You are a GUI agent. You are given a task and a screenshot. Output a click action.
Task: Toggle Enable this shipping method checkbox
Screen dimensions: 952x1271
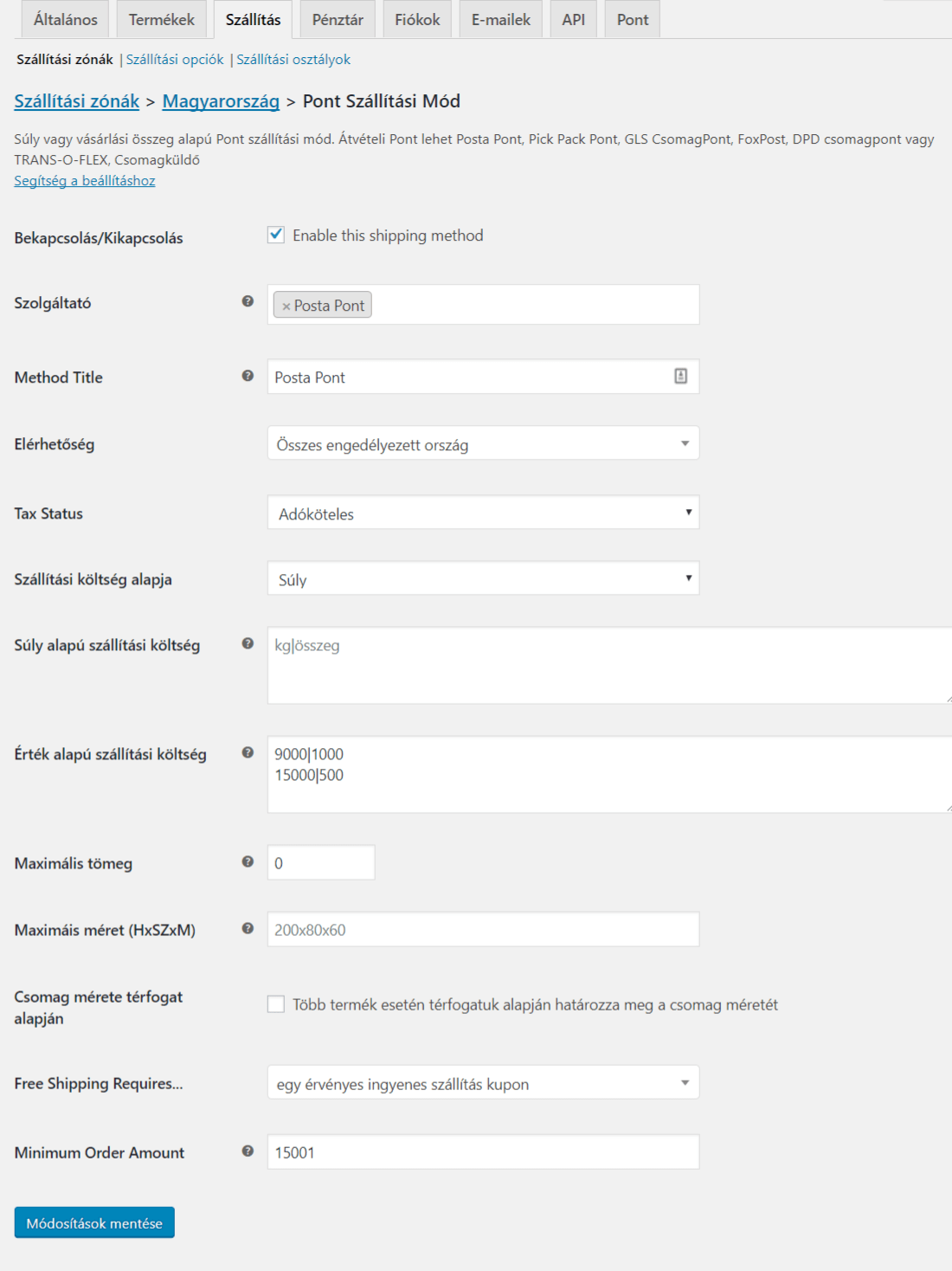[x=276, y=235]
